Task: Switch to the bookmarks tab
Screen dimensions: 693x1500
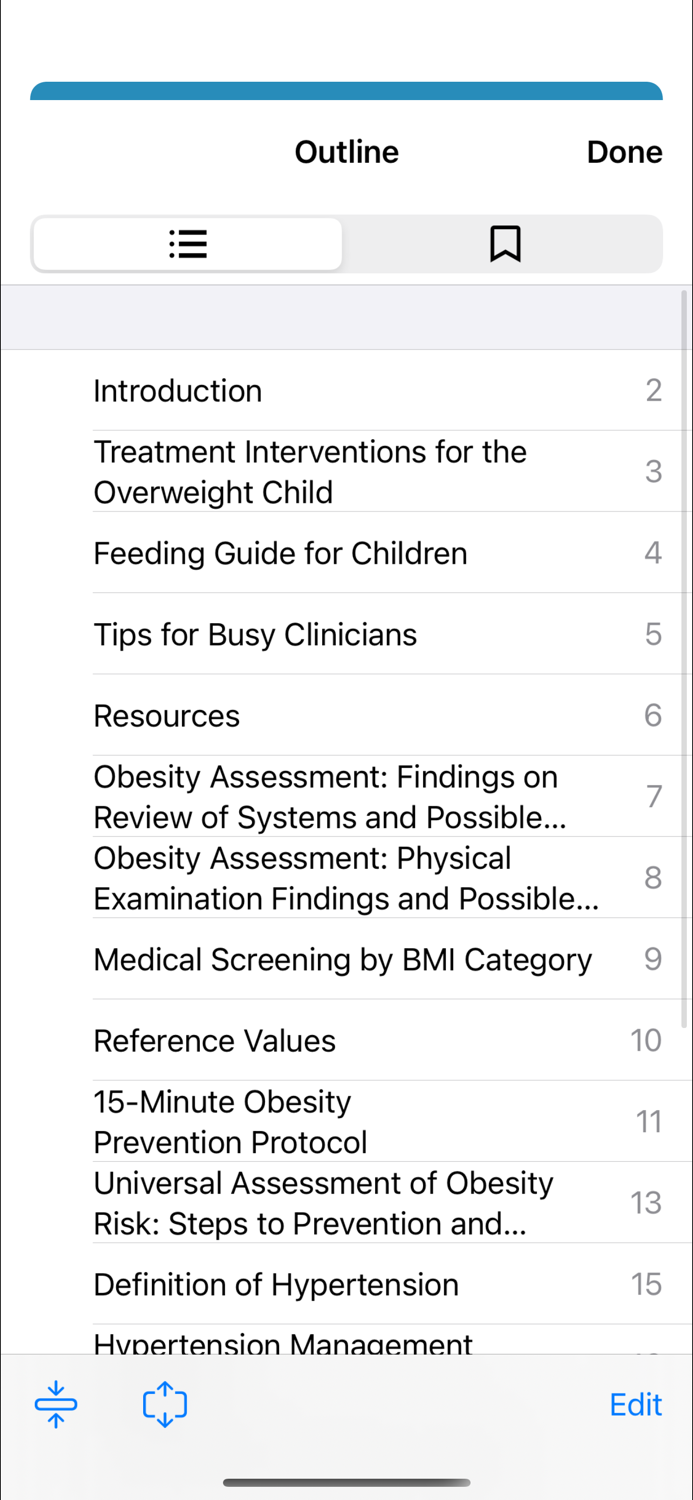Action: (x=505, y=244)
